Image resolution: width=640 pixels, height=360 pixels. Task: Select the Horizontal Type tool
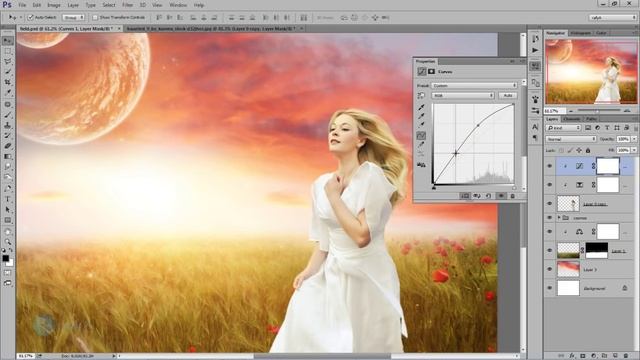(x=8, y=199)
